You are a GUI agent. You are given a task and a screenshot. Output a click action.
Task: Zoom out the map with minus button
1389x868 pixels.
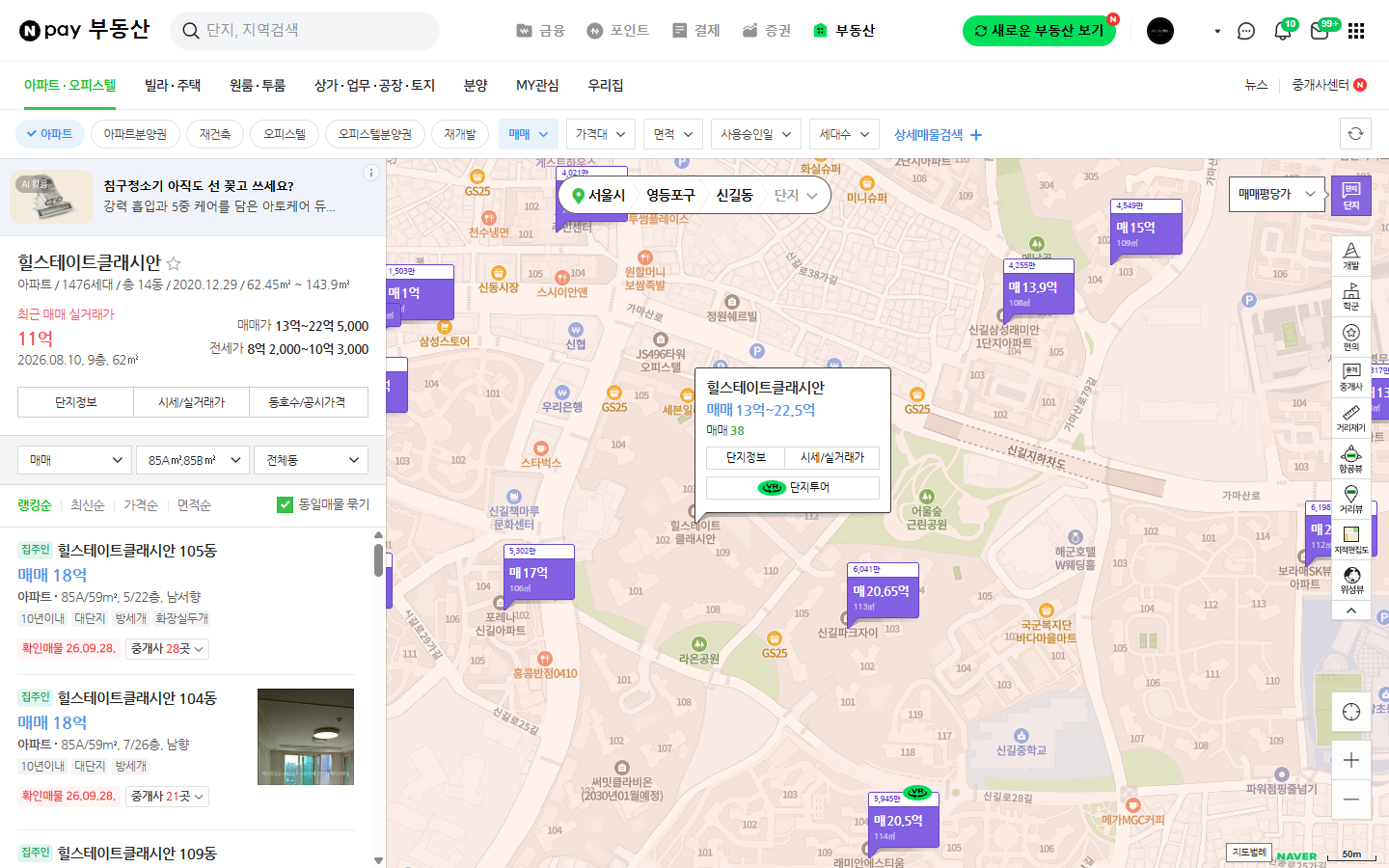coord(1350,800)
